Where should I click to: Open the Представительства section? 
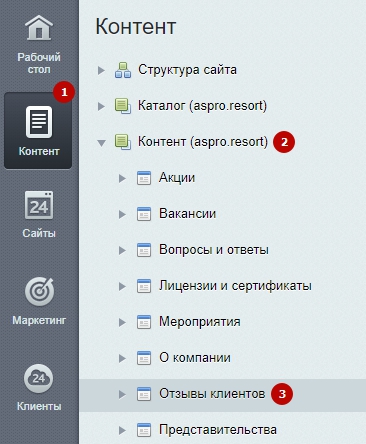pos(218,430)
